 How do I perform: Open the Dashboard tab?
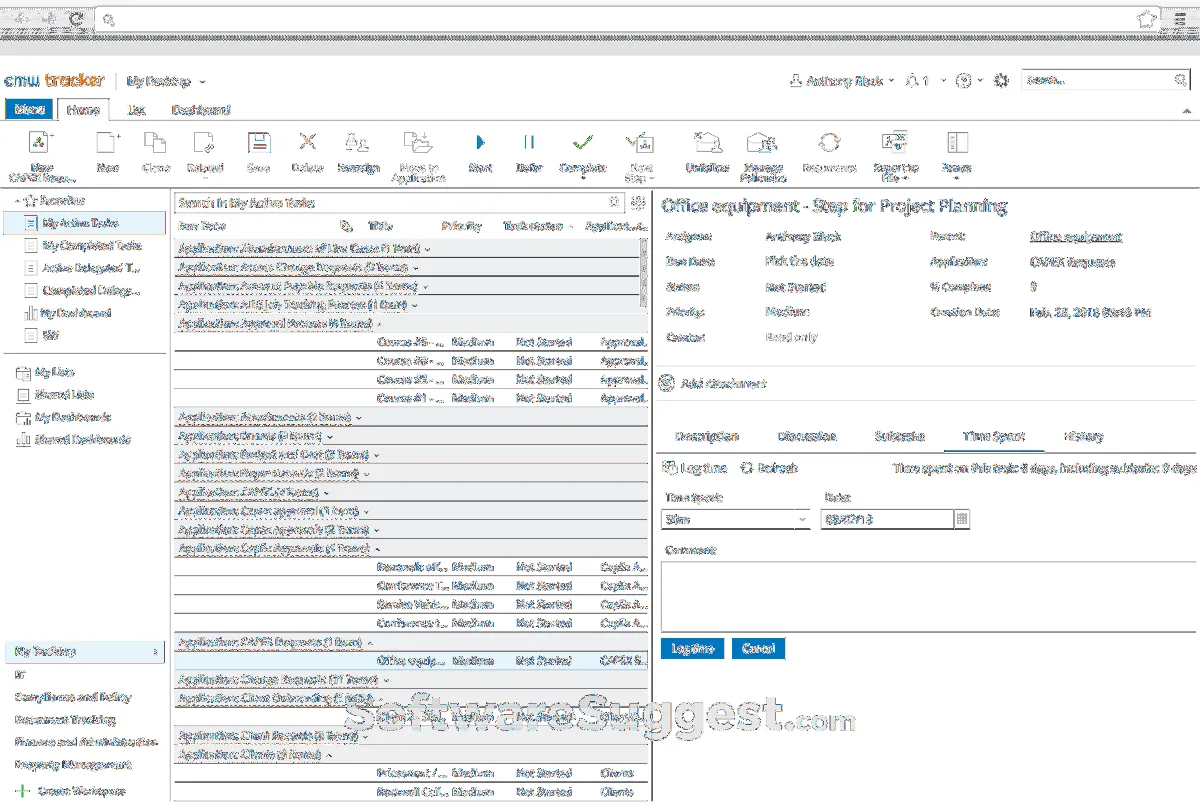coord(201,110)
